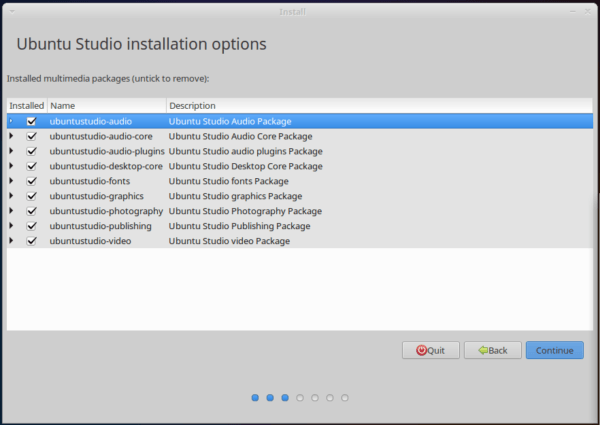The image size is (600, 425).
Task: Click the Continue button
Action: pyautogui.click(x=554, y=350)
